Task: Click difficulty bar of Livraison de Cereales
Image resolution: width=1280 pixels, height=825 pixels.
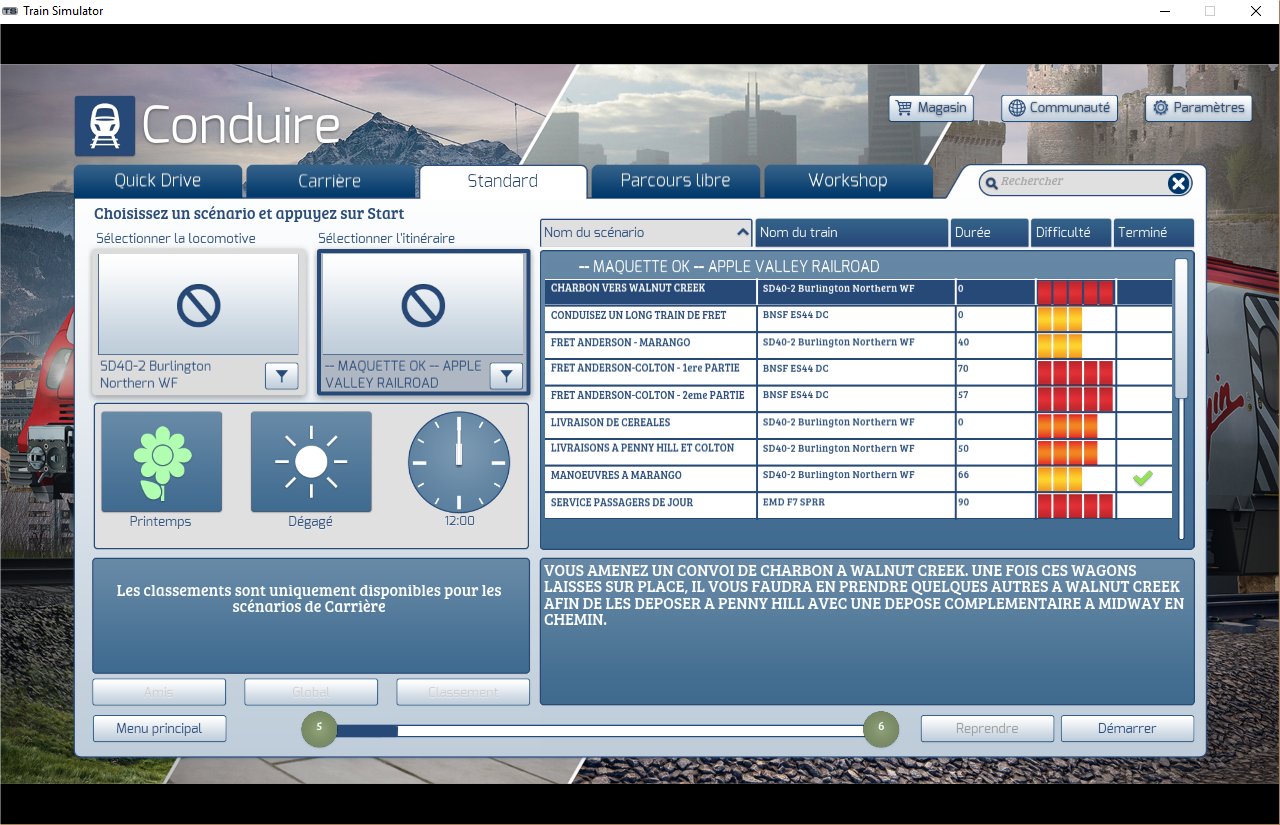Action: click(x=1067, y=426)
